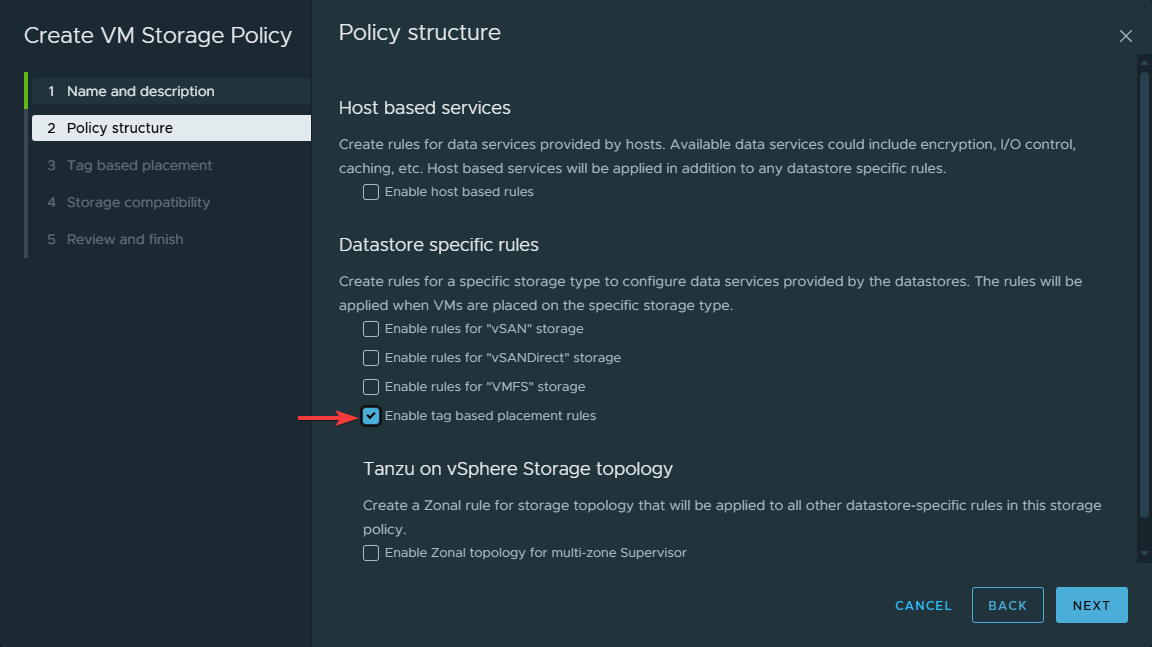Click the "Enable host based rules" label text

pyautogui.click(x=459, y=192)
